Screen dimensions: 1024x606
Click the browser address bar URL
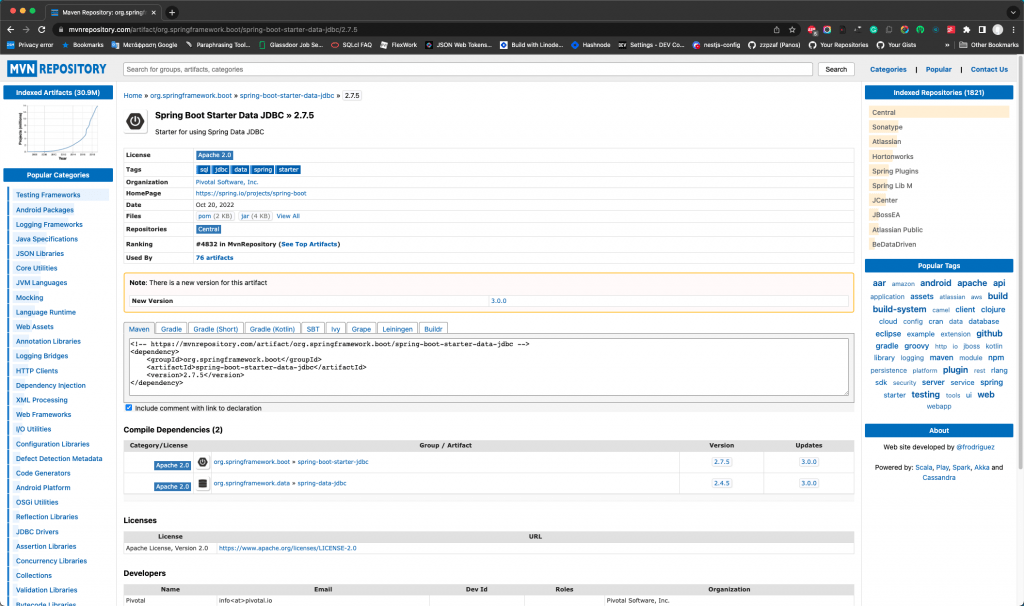pyautogui.click(x=213, y=29)
